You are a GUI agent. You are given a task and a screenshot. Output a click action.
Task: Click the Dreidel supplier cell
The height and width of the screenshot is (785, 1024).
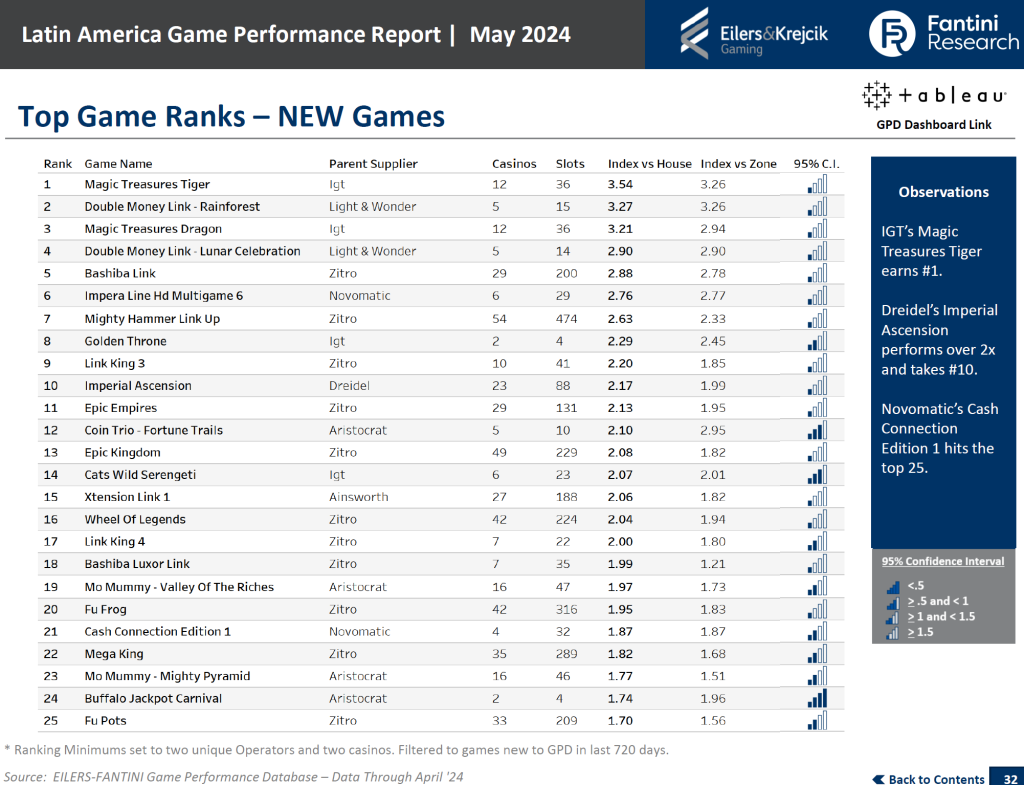pos(349,386)
